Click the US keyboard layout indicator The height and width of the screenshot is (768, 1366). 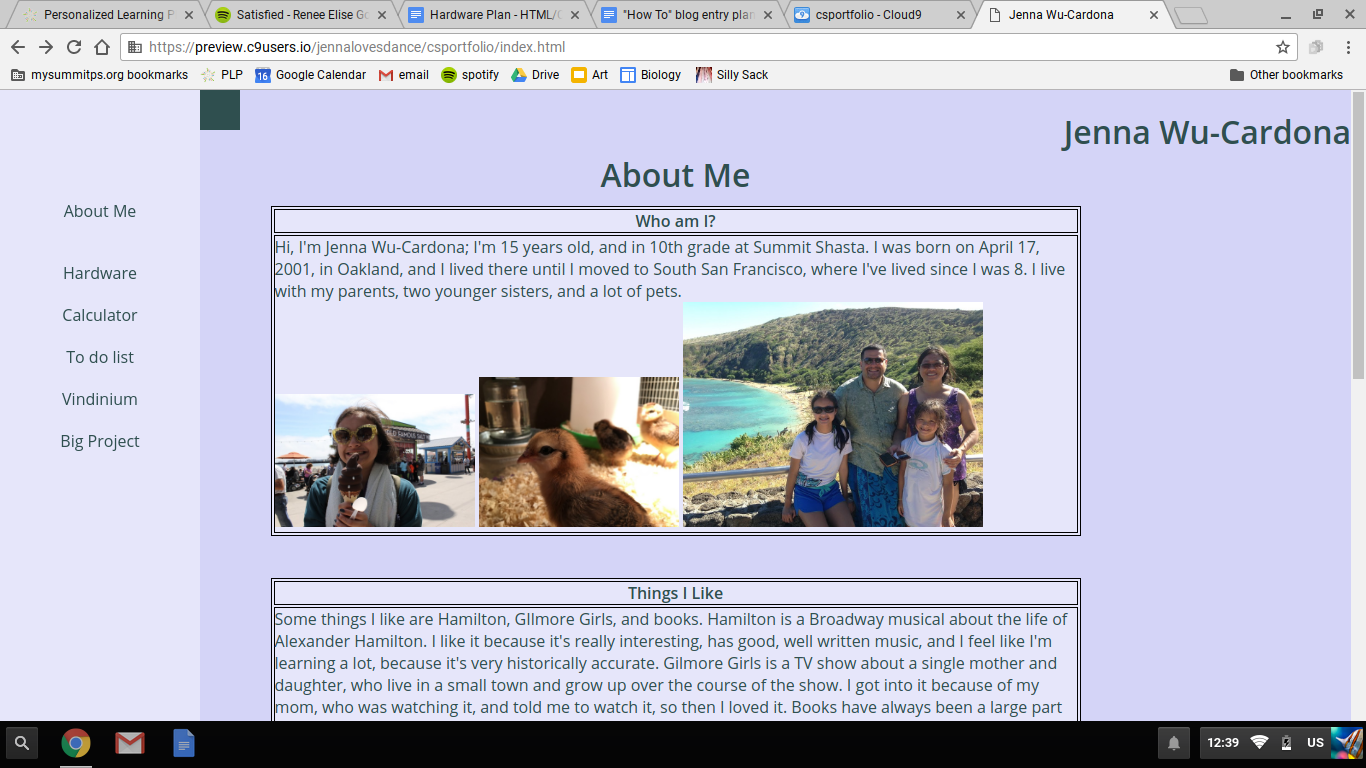[x=1315, y=743]
